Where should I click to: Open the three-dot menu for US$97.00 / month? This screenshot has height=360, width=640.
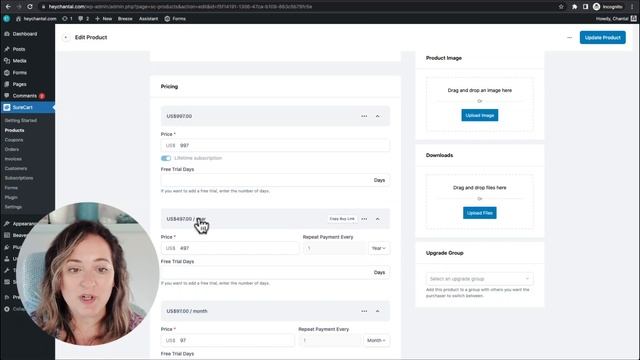point(364,311)
